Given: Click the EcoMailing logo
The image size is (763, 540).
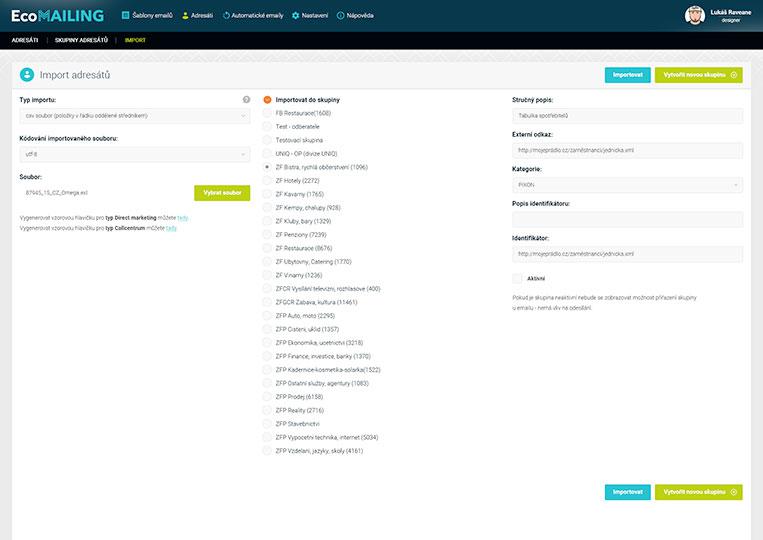Looking at the screenshot, I should tap(56, 16).
